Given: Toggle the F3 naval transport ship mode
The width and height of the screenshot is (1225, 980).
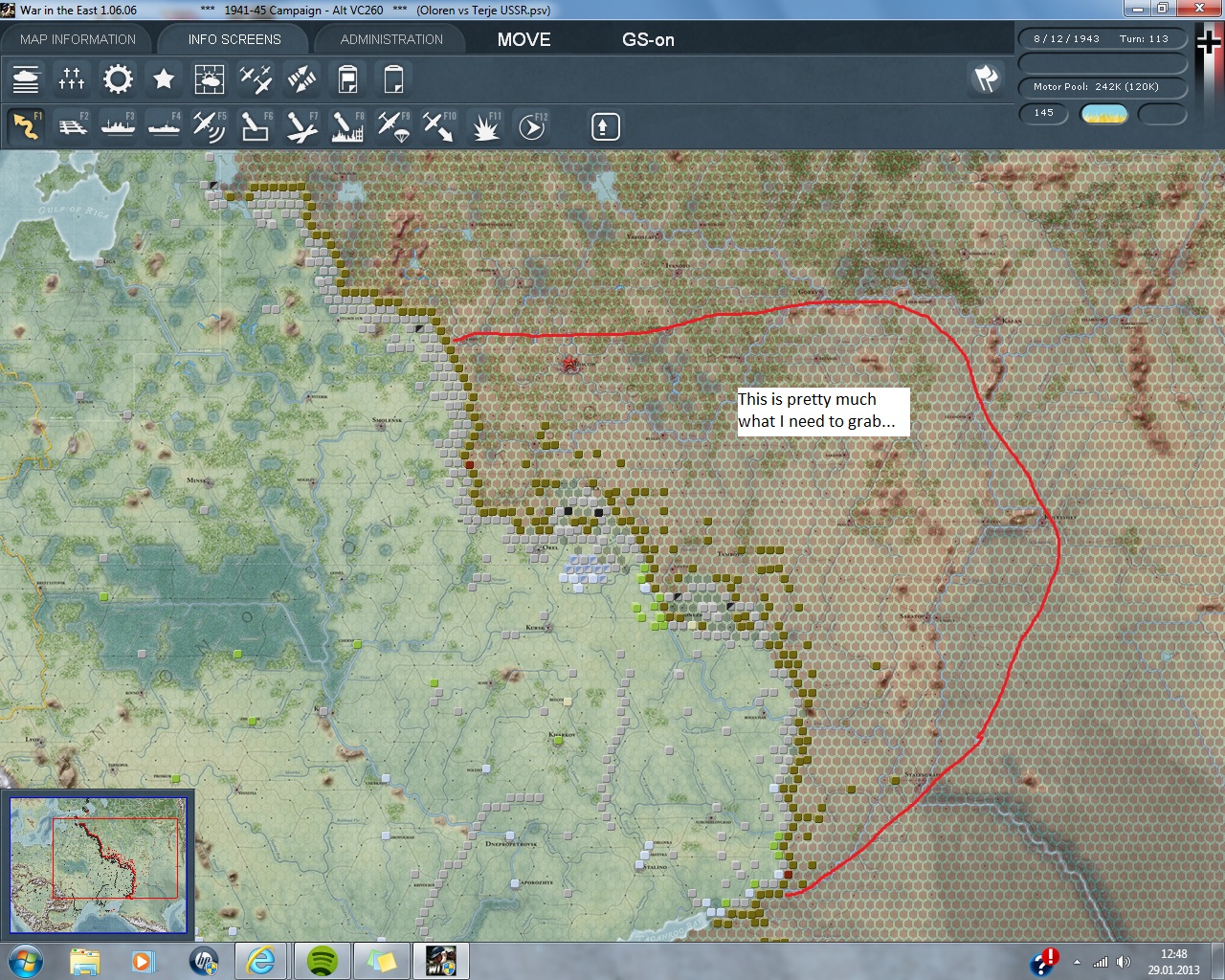Looking at the screenshot, I should point(118,126).
